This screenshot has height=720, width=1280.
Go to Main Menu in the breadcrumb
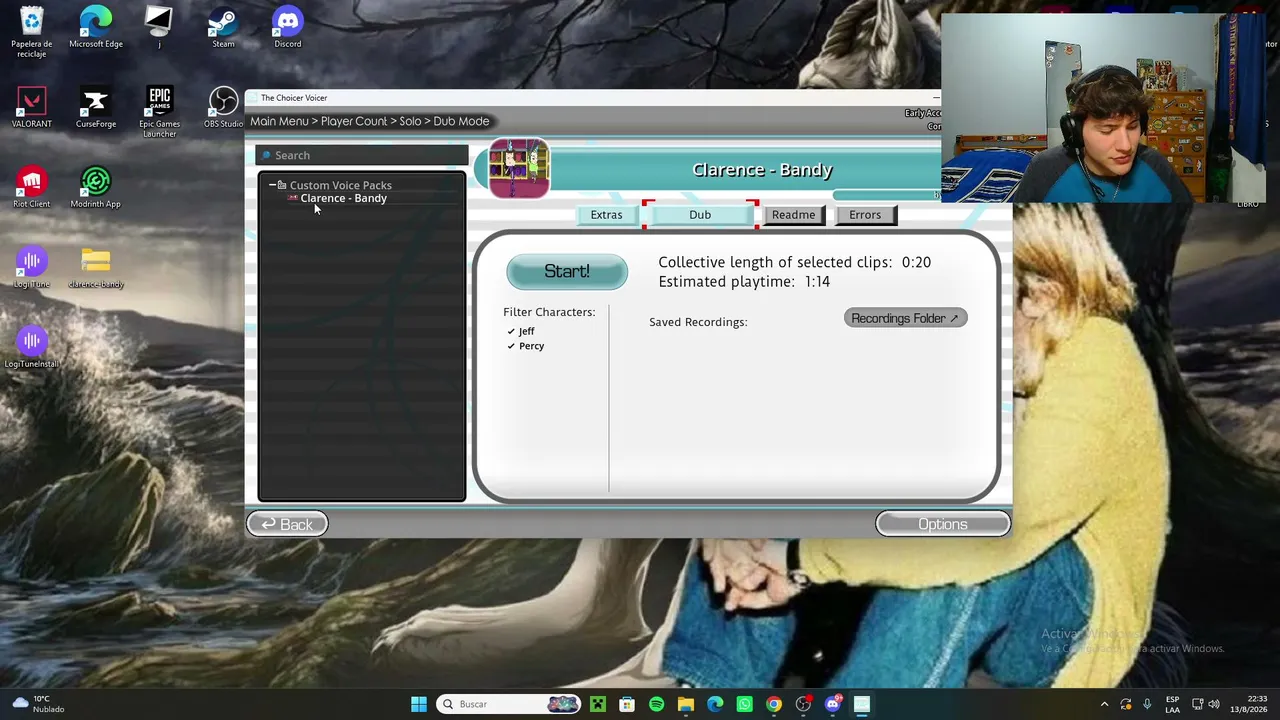point(279,121)
